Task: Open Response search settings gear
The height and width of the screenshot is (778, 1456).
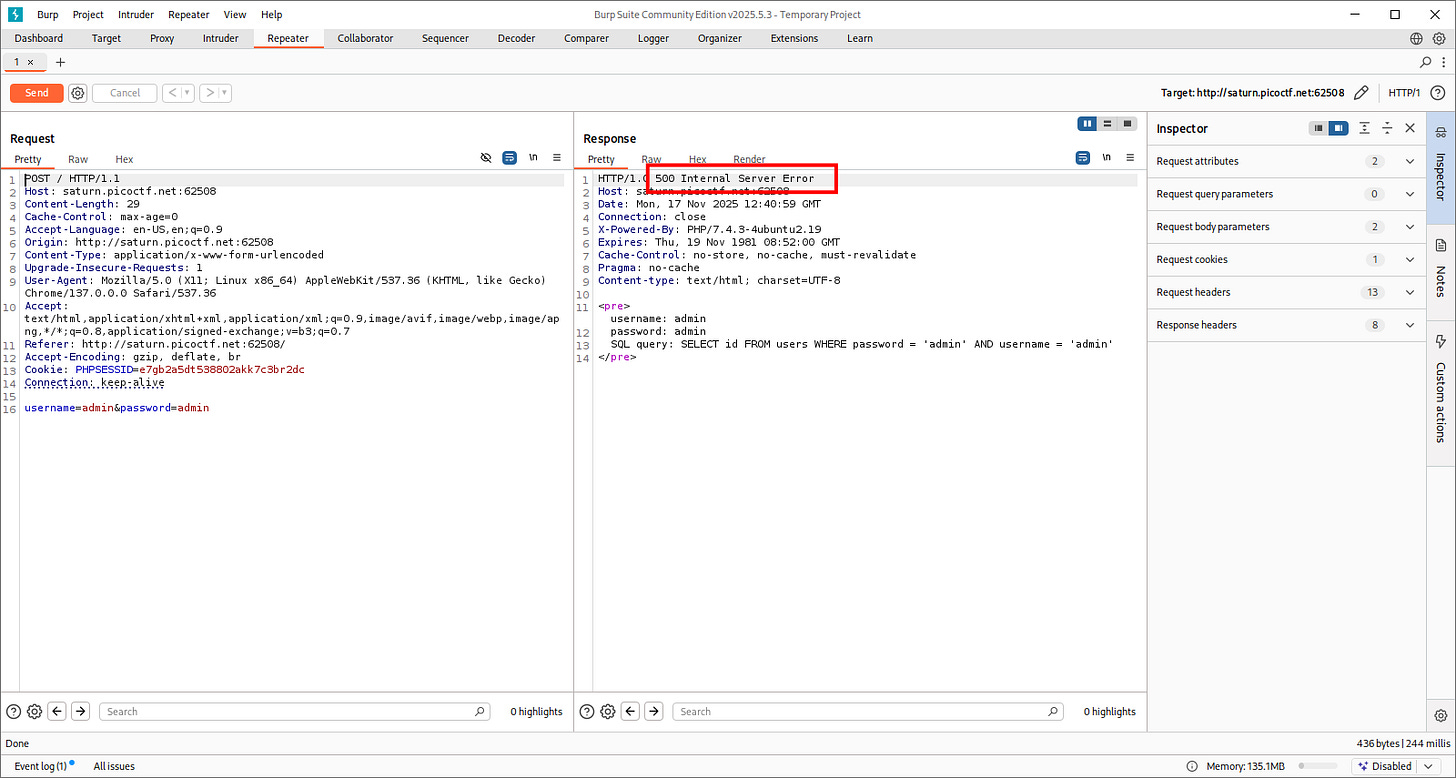Action: [x=608, y=712]
